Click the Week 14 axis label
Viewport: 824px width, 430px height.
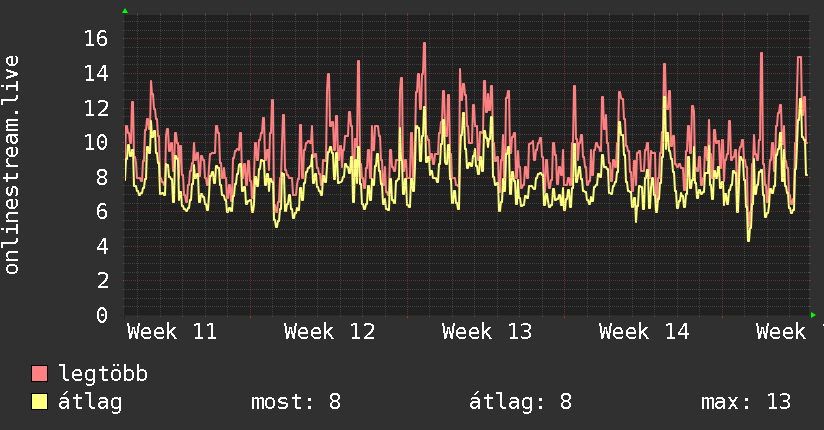pyautogui.click(x=644, y=332)
